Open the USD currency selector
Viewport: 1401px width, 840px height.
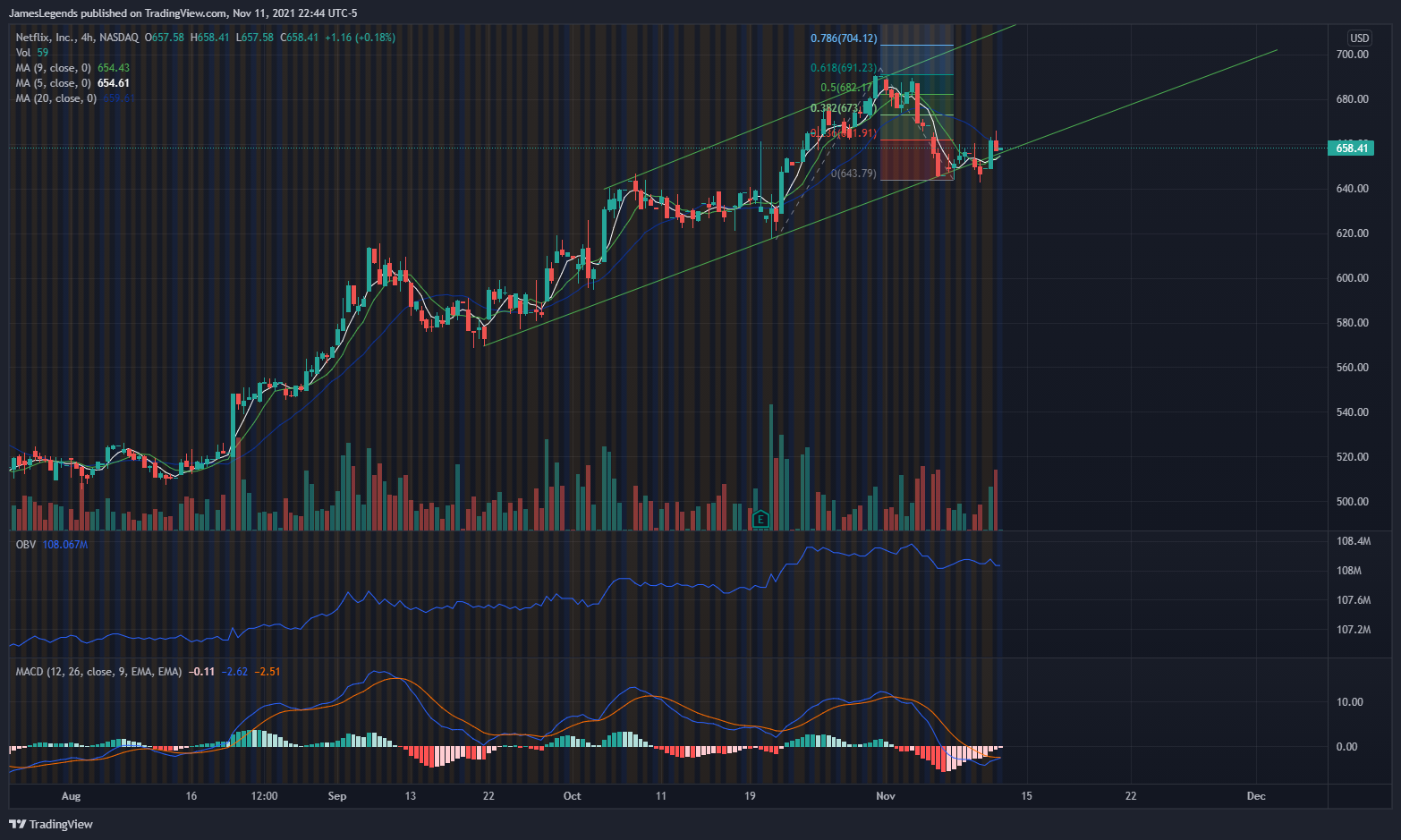click(x=1359, y=38)
